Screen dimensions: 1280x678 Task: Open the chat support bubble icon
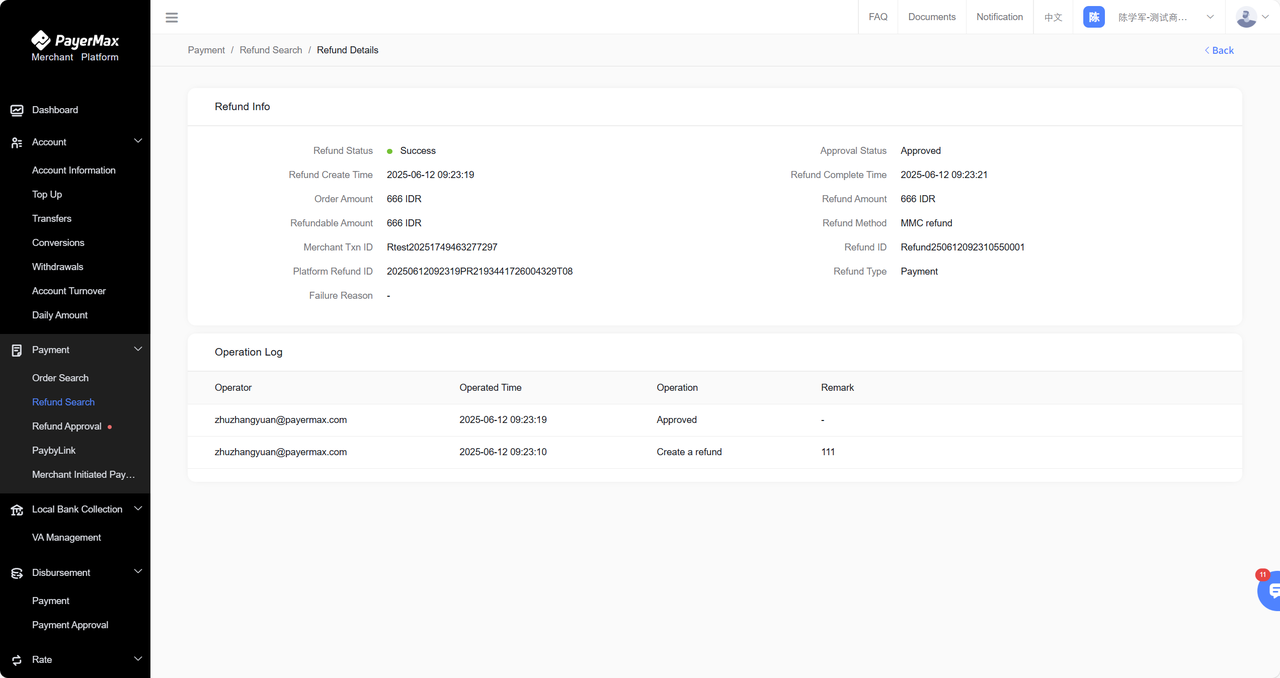click(x=1270, y=591)
